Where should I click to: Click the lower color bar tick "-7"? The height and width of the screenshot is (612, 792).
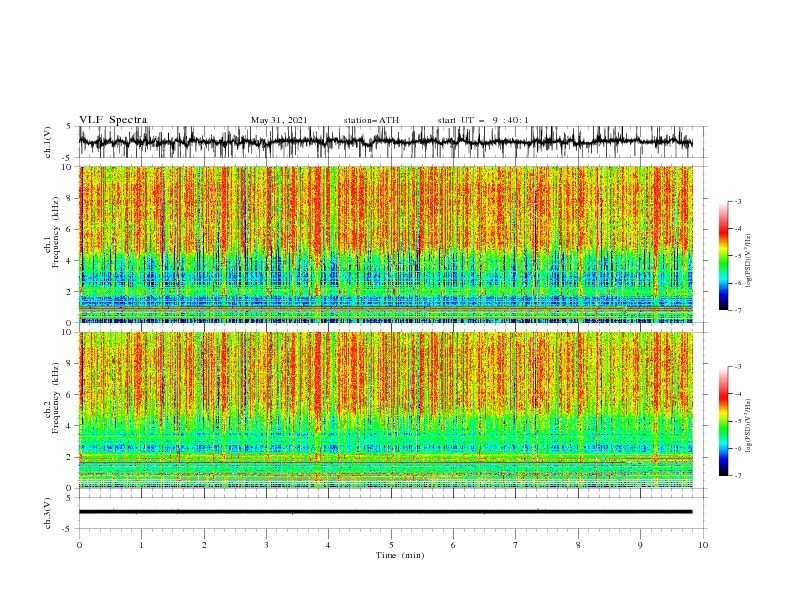pos(738,475)
